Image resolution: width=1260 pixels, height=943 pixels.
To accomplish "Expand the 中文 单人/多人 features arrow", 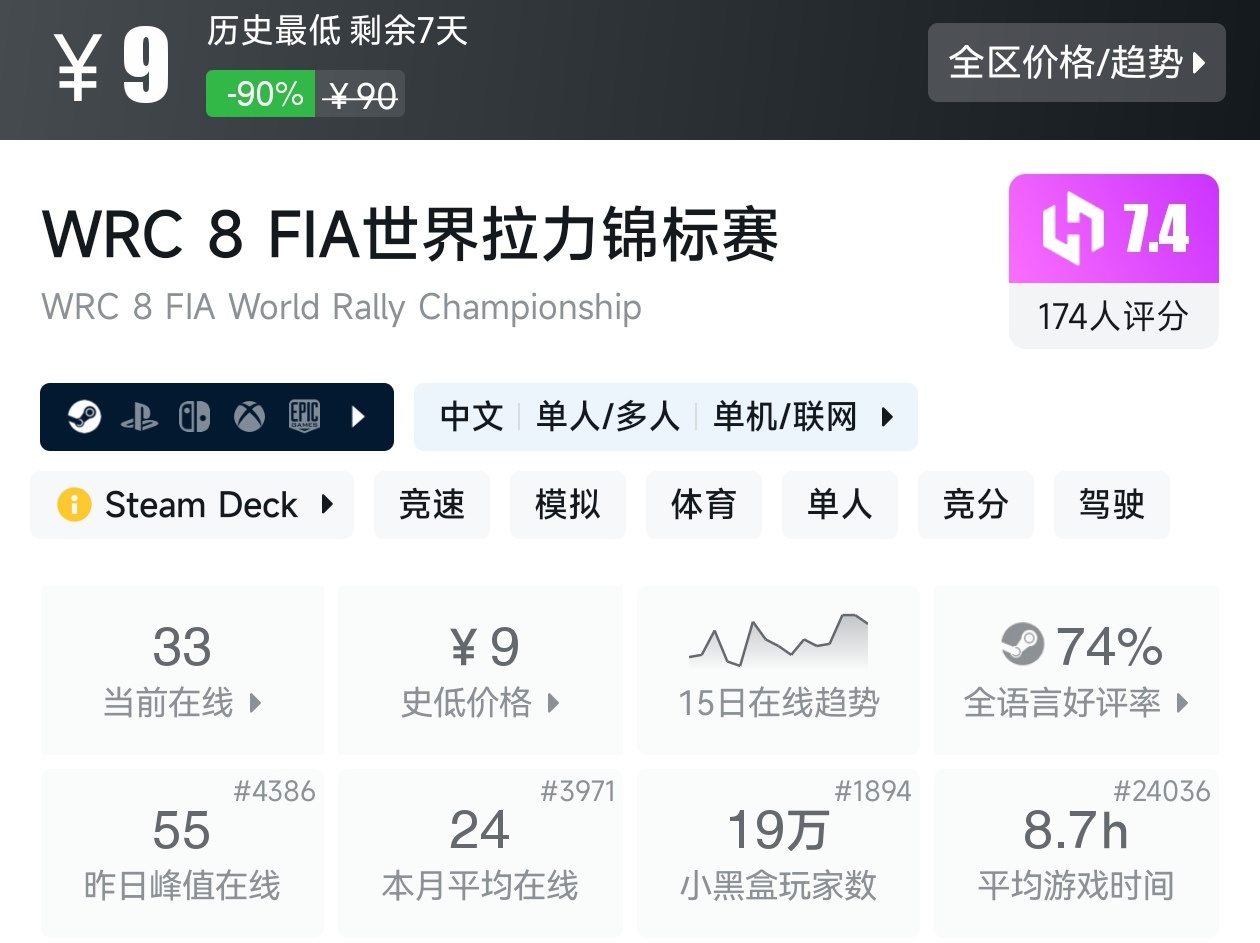I will point(887,417).
